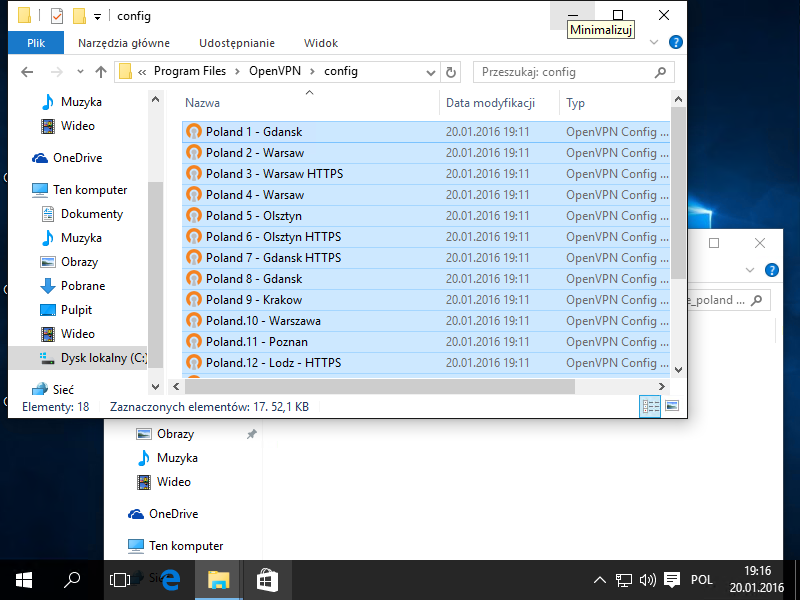Open the Action Center notifications icon
Screen dimensions: 800x600
(672, 580)
